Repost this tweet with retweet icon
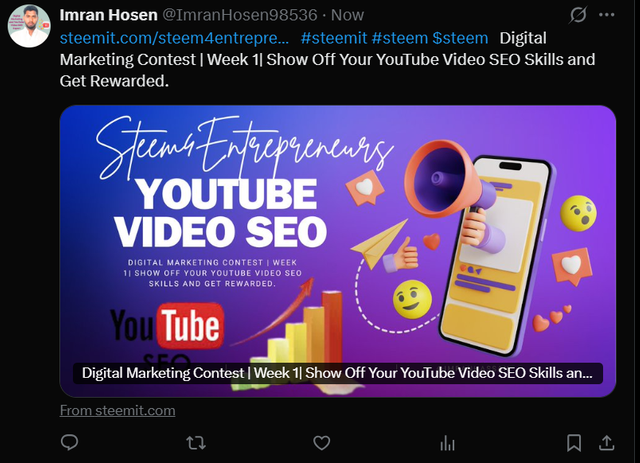Screen dimensions: 640x463 point(196,443)
